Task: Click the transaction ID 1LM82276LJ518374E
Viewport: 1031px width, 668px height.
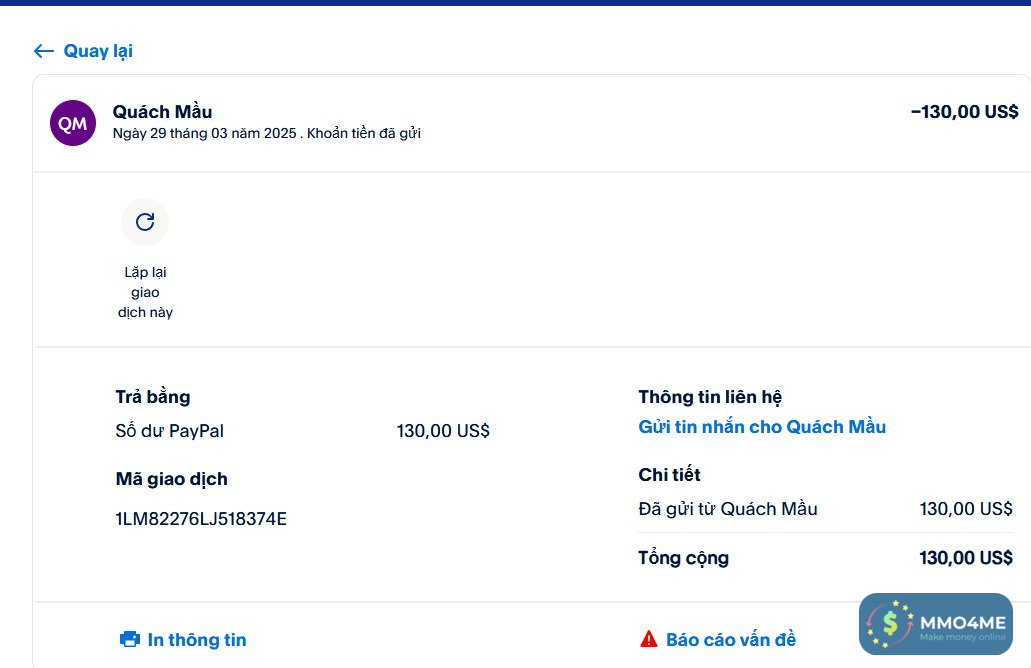Action: [x=201, y=519]
